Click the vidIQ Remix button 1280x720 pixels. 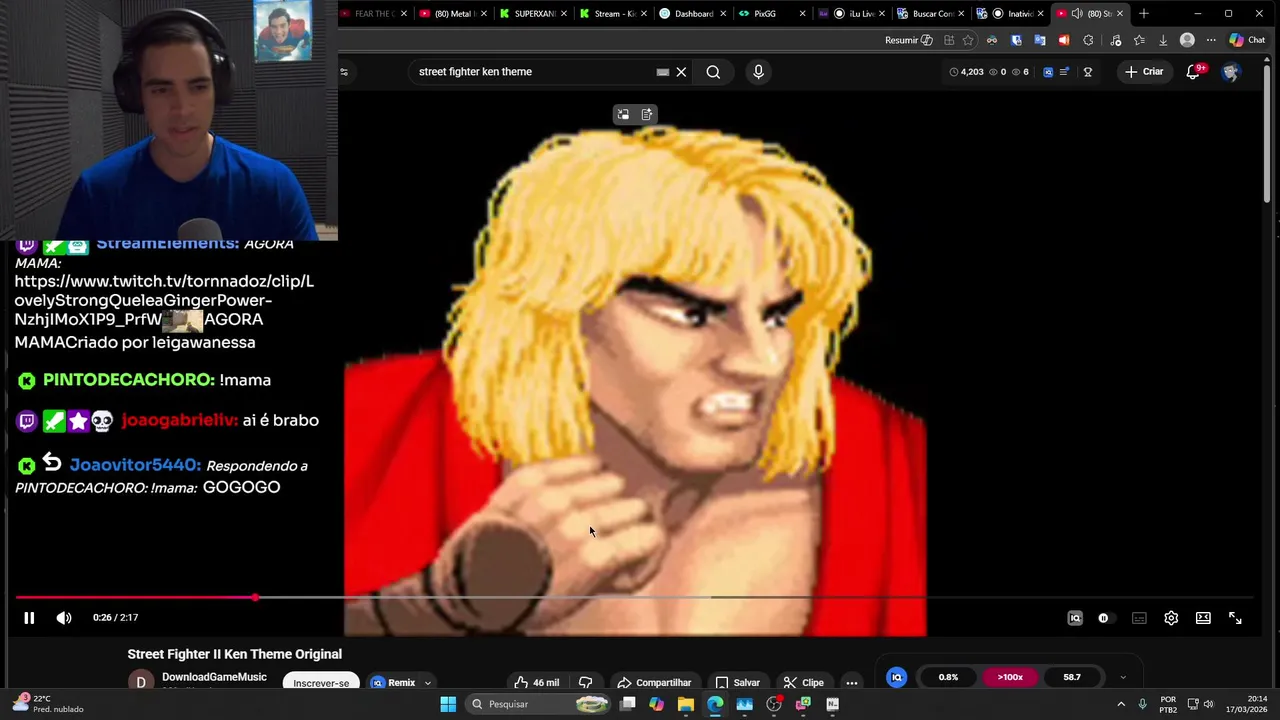click(x=394, y=682)
